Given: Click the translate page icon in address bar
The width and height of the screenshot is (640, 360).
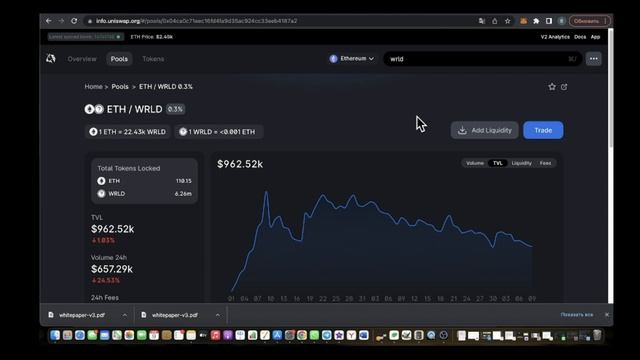Looking at the screenshot, I should point(482,21).
